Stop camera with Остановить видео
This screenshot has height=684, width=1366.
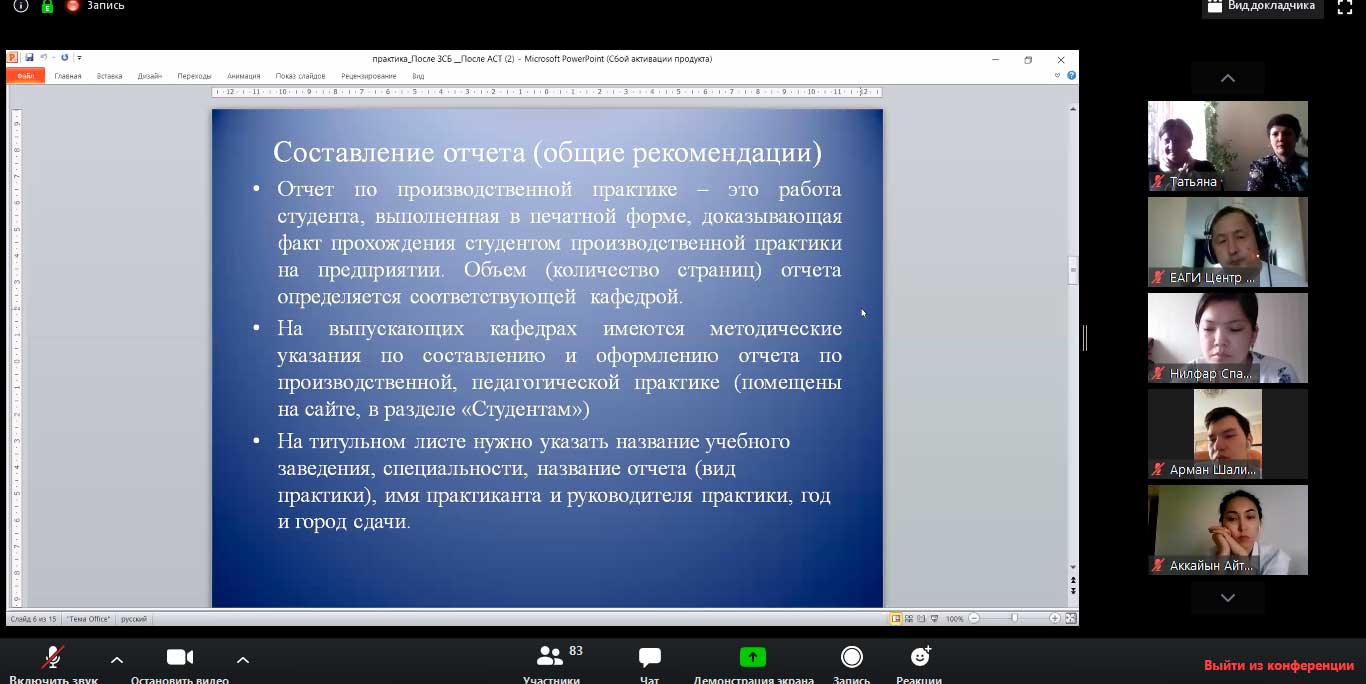coord(180,659)
